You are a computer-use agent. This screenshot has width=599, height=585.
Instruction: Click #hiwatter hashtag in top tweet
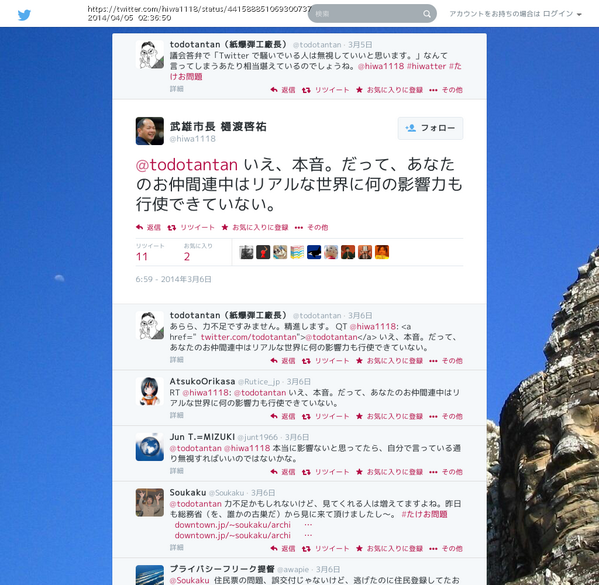click(426, 66)
